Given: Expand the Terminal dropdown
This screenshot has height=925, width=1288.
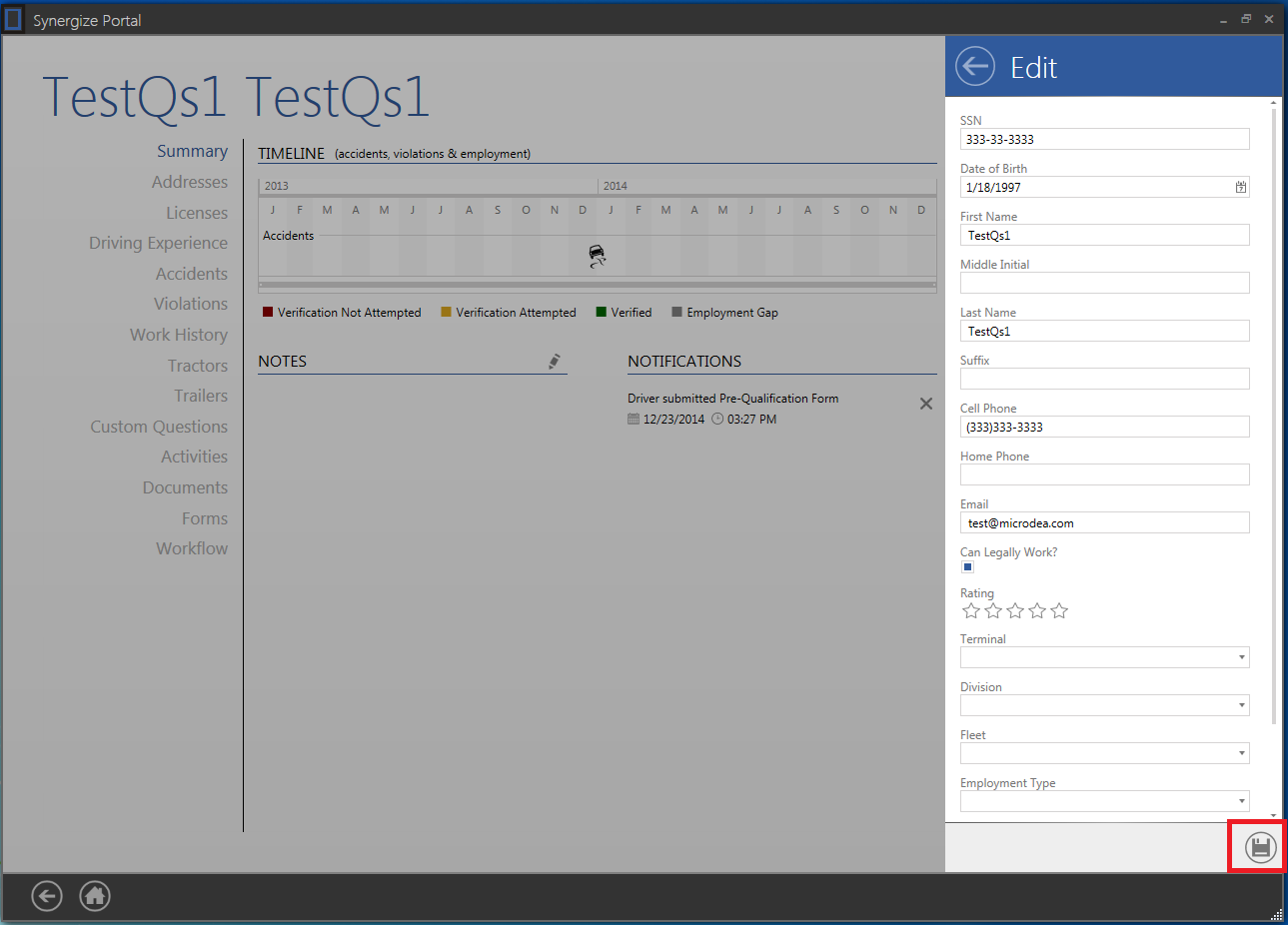Looking at the screenshot, I should [1242, 657].
